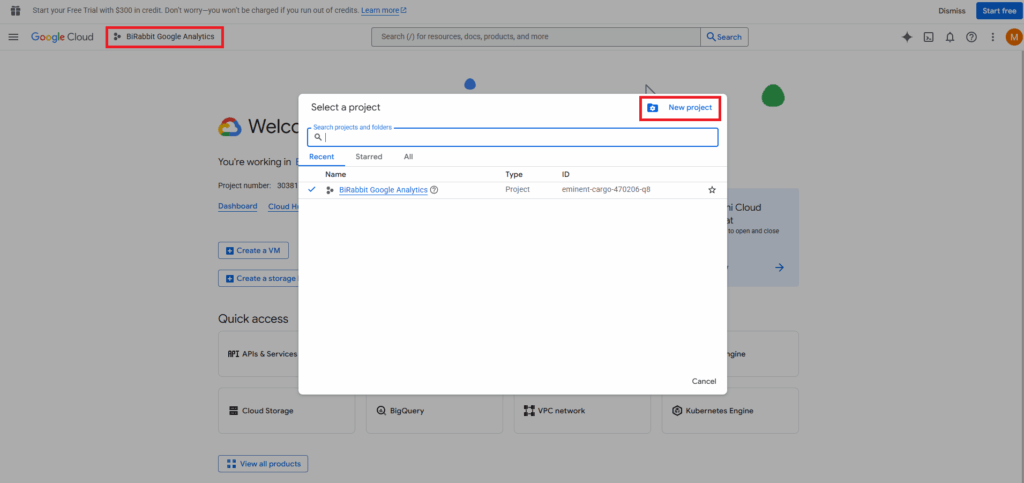This screenshot has width=1024, height=483.
Task: Open the main navigation hamburger menu
Action: click(13, 37)
